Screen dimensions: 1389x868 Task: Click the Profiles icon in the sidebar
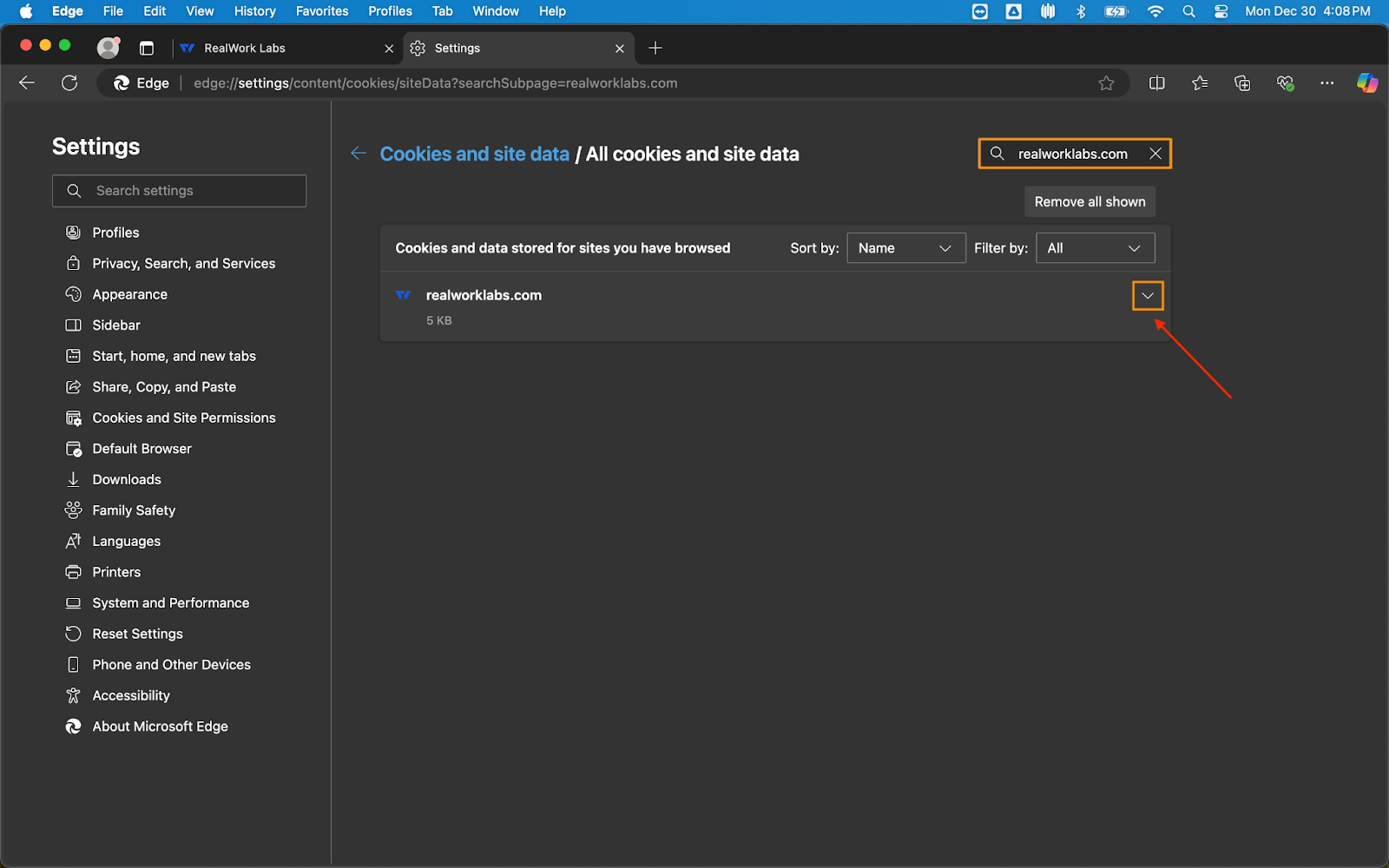[74, 233]
